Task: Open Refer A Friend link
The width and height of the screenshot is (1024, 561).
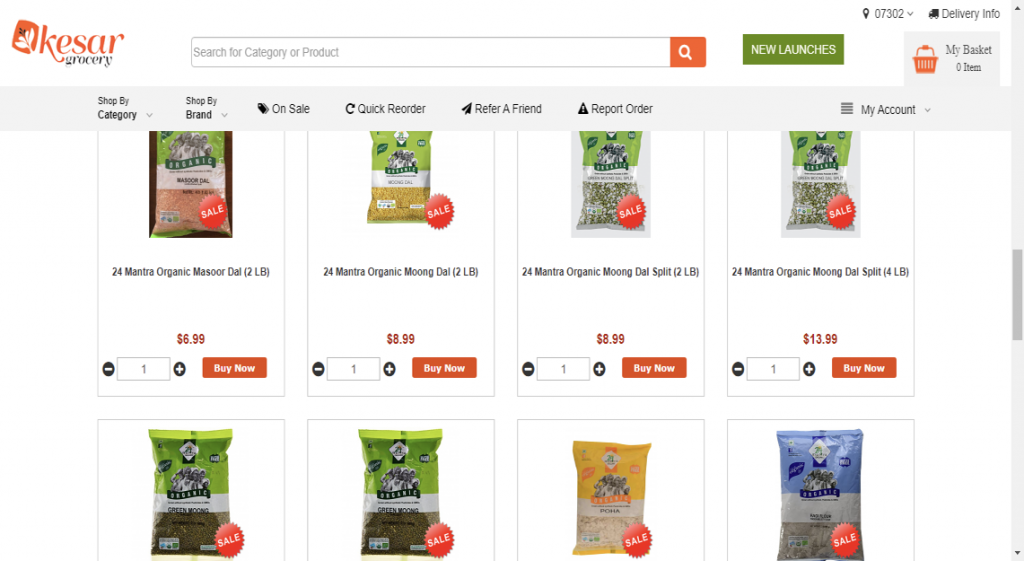Action: pos(502,109)
